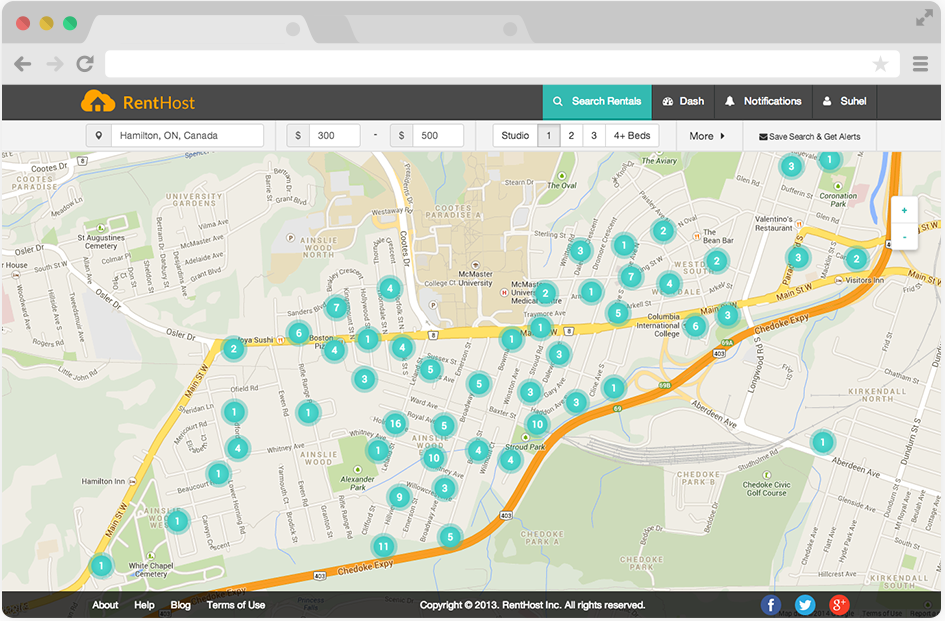945x621 pixels.
Task: Click marker 1 on Ewen Rd
Action: point(308,413)
